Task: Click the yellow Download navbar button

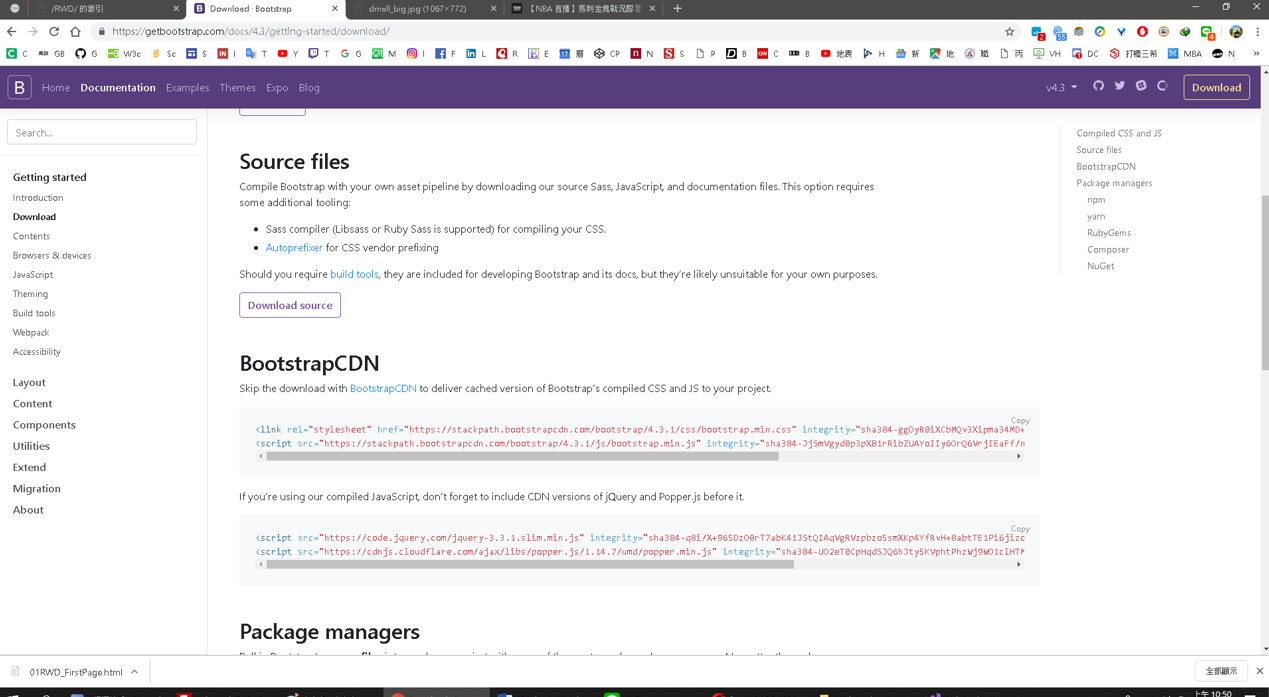Action: pos(1217,87)
